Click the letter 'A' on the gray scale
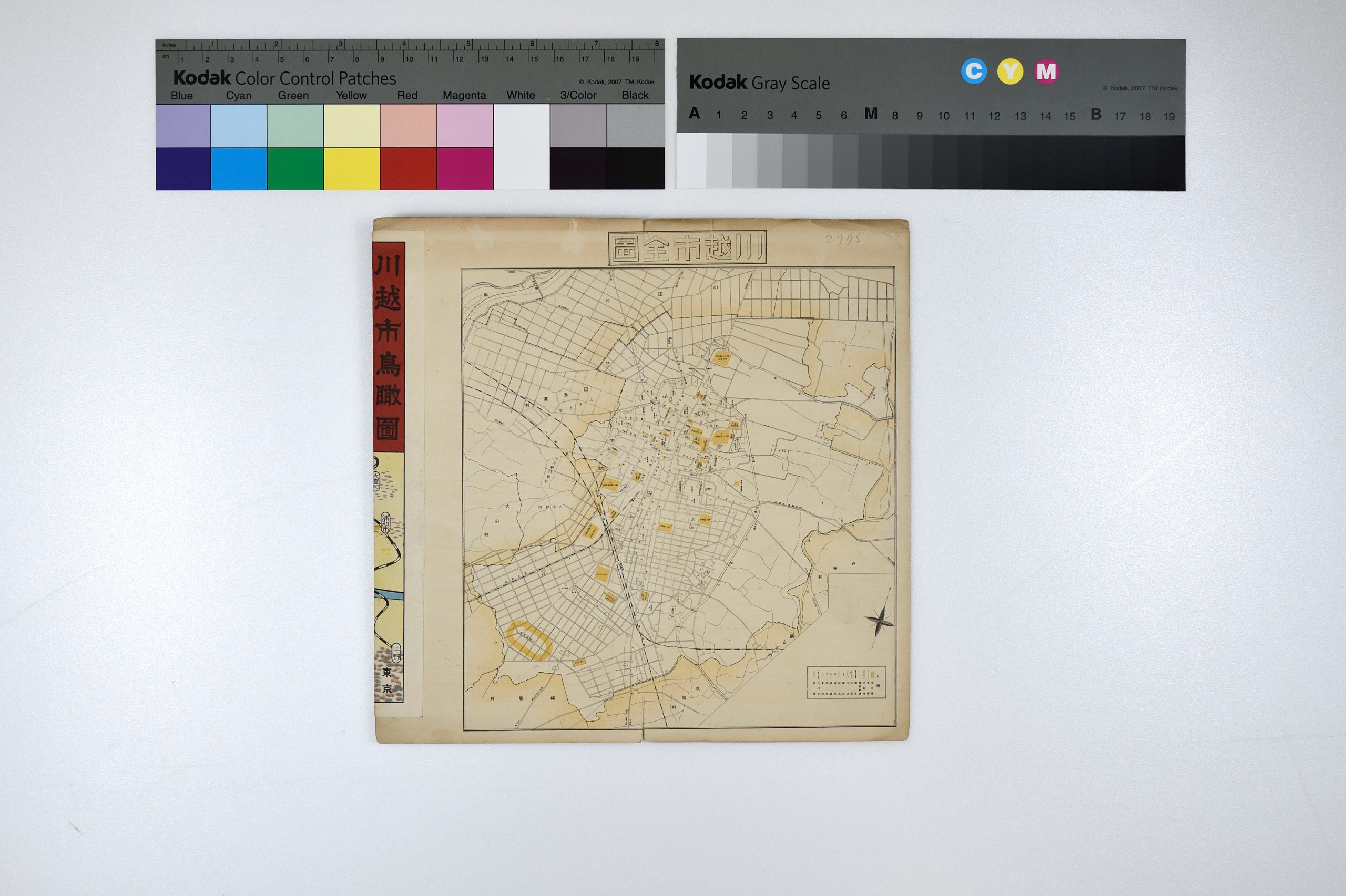Image resolution: width=1346 pixels, height=896 pixels. click(x=695, y=113)
